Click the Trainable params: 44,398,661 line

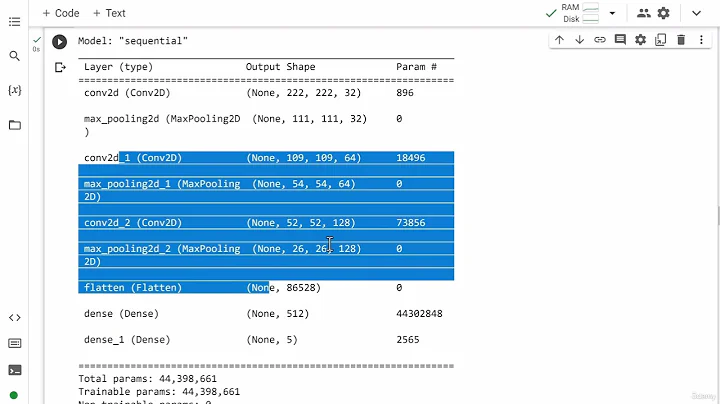coord(159,392)
